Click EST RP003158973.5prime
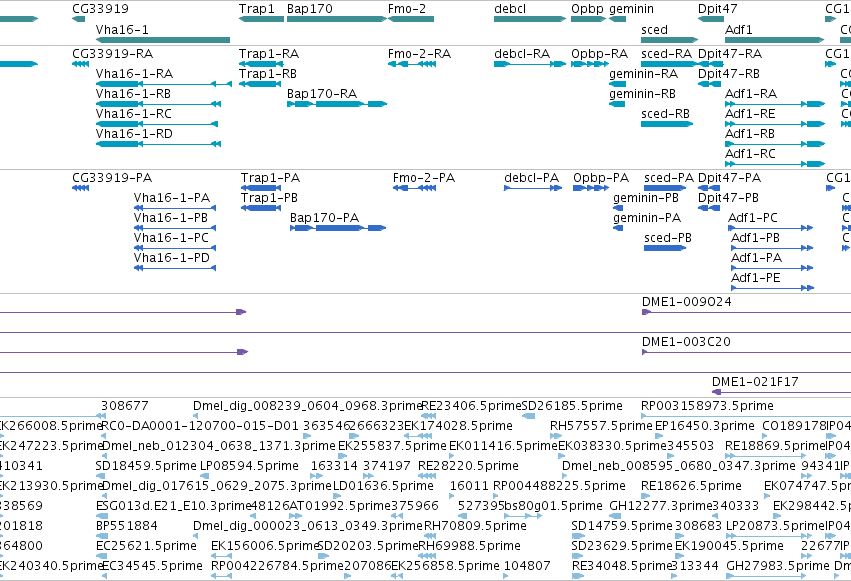This screenshot has height=581, width=851. coord(707,406)
